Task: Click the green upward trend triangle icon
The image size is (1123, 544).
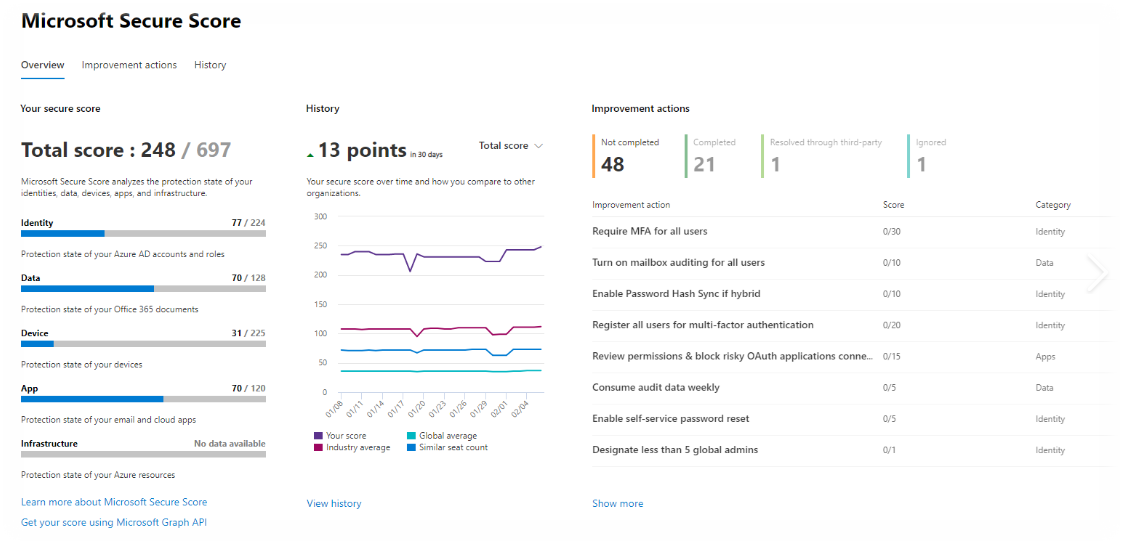Action: (310, 155)
